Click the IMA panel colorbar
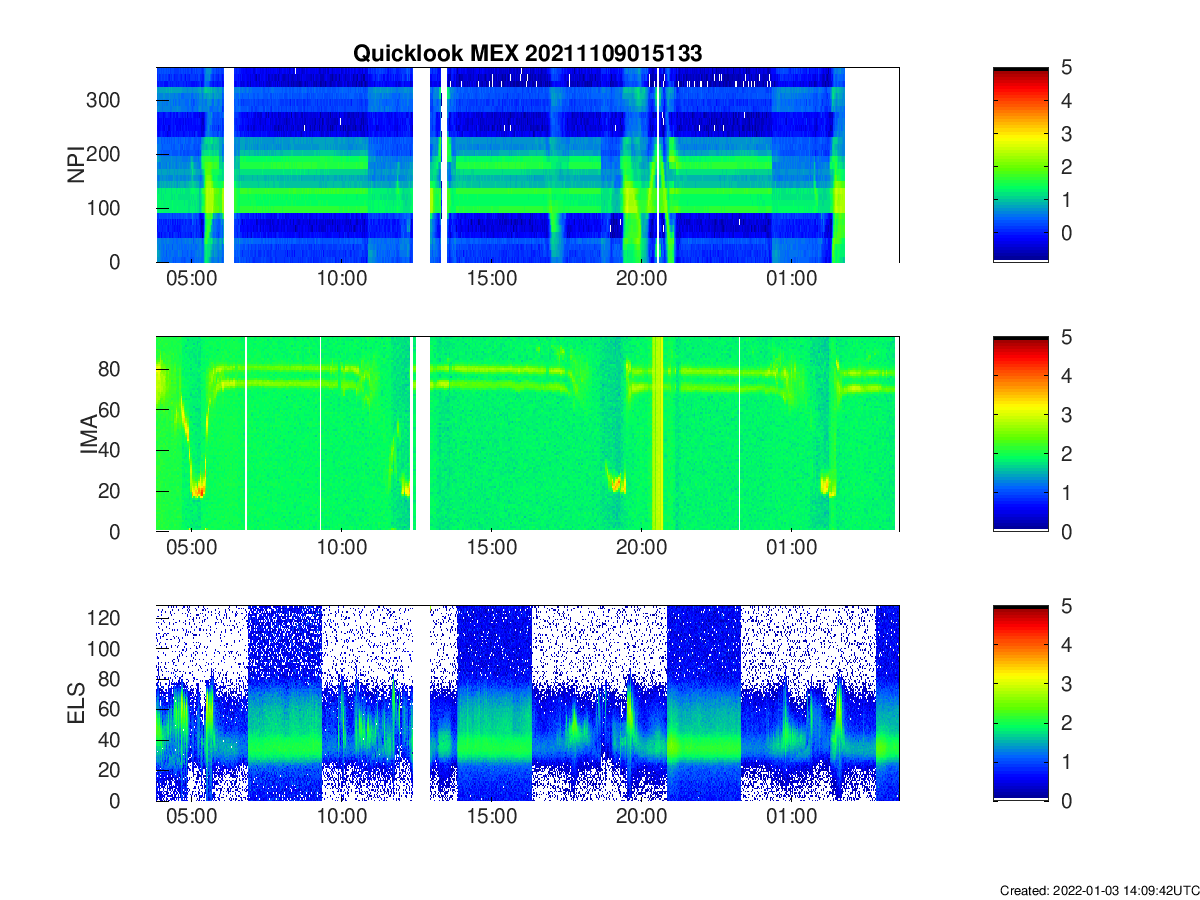The height and width of the screenshot is (900, 1200). (1020, 434)
